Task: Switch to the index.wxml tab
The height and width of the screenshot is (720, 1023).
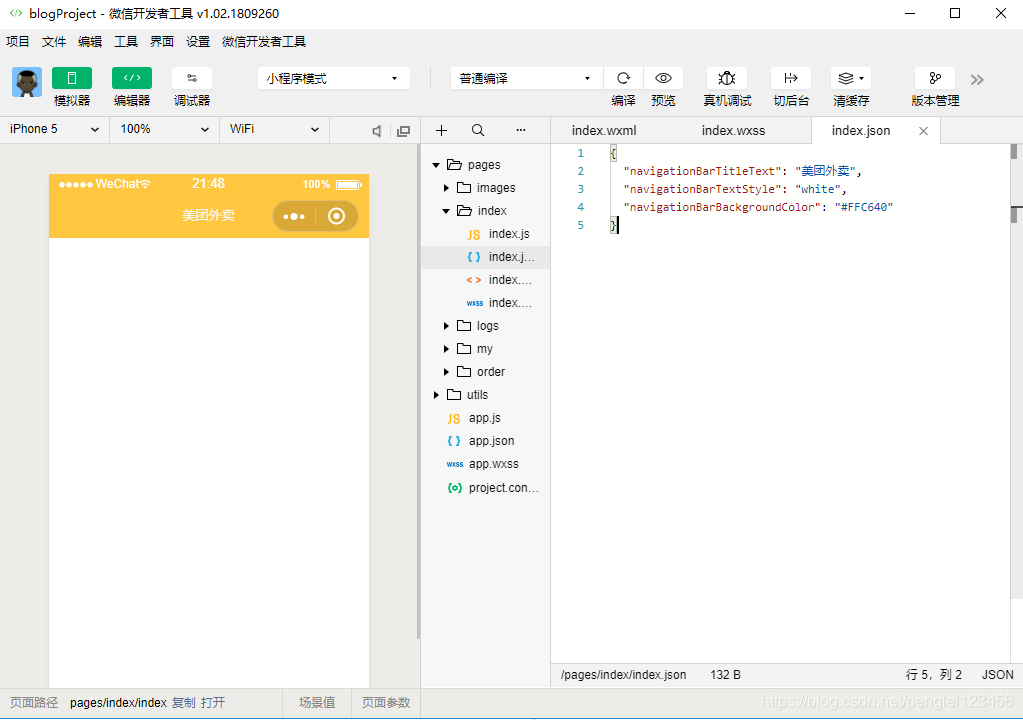Action: (x=604, y=130)
